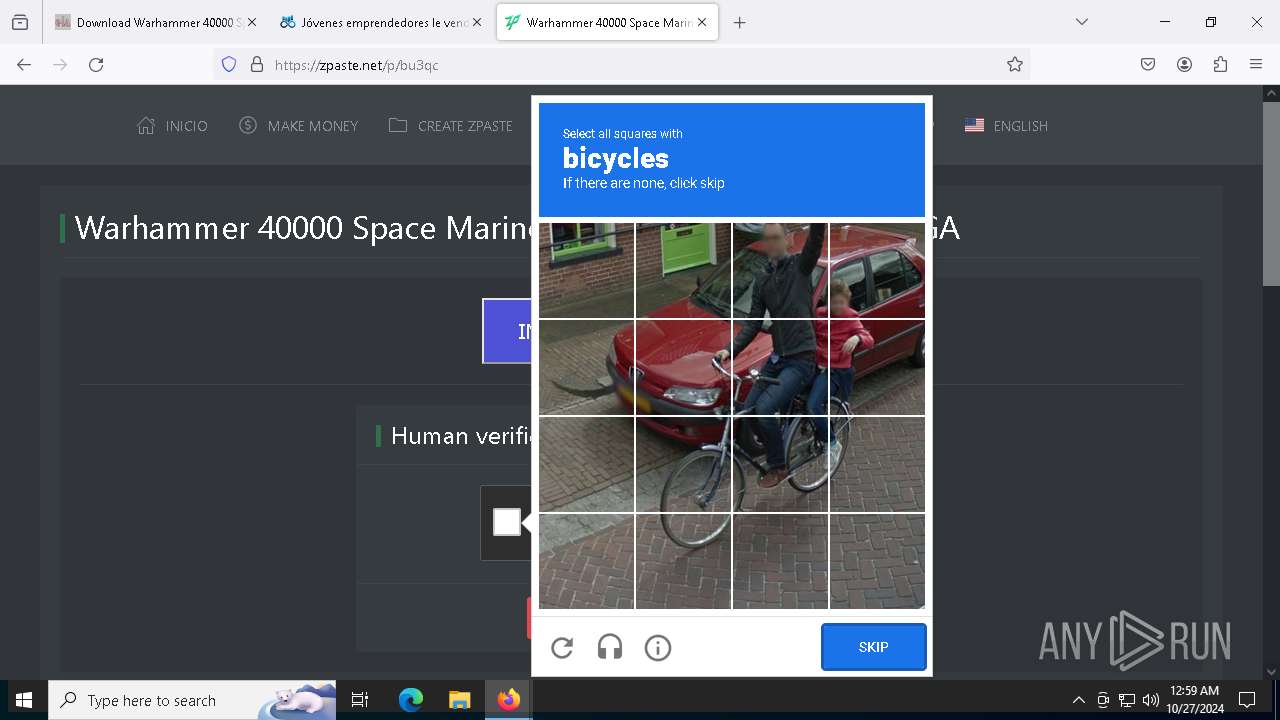
Task: Reload the current browser page
Action: pos(96,64)
